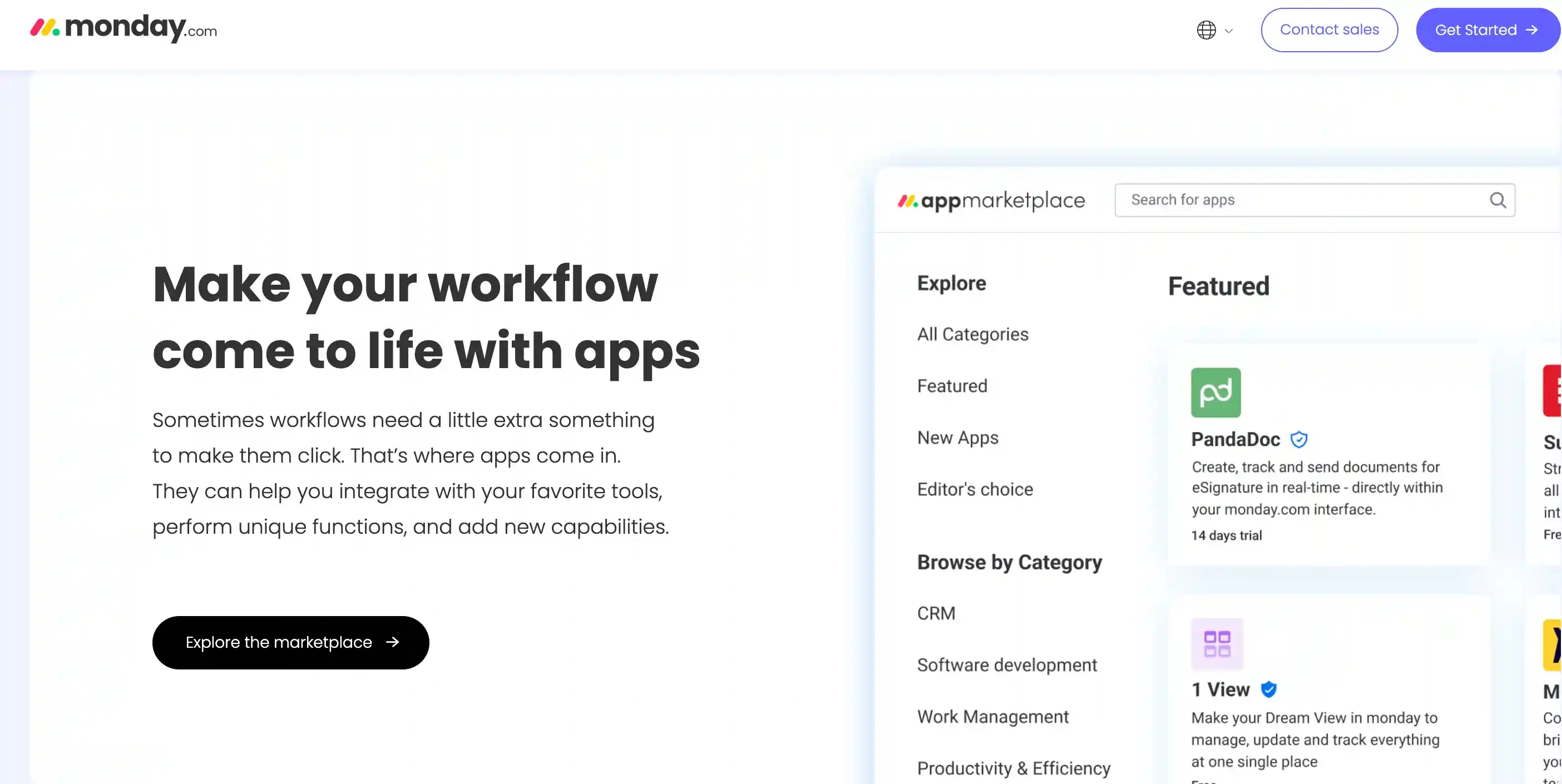Focus the Search for apps field
Viewport: 1562px width, 784px height.
tap(1314, 200)
